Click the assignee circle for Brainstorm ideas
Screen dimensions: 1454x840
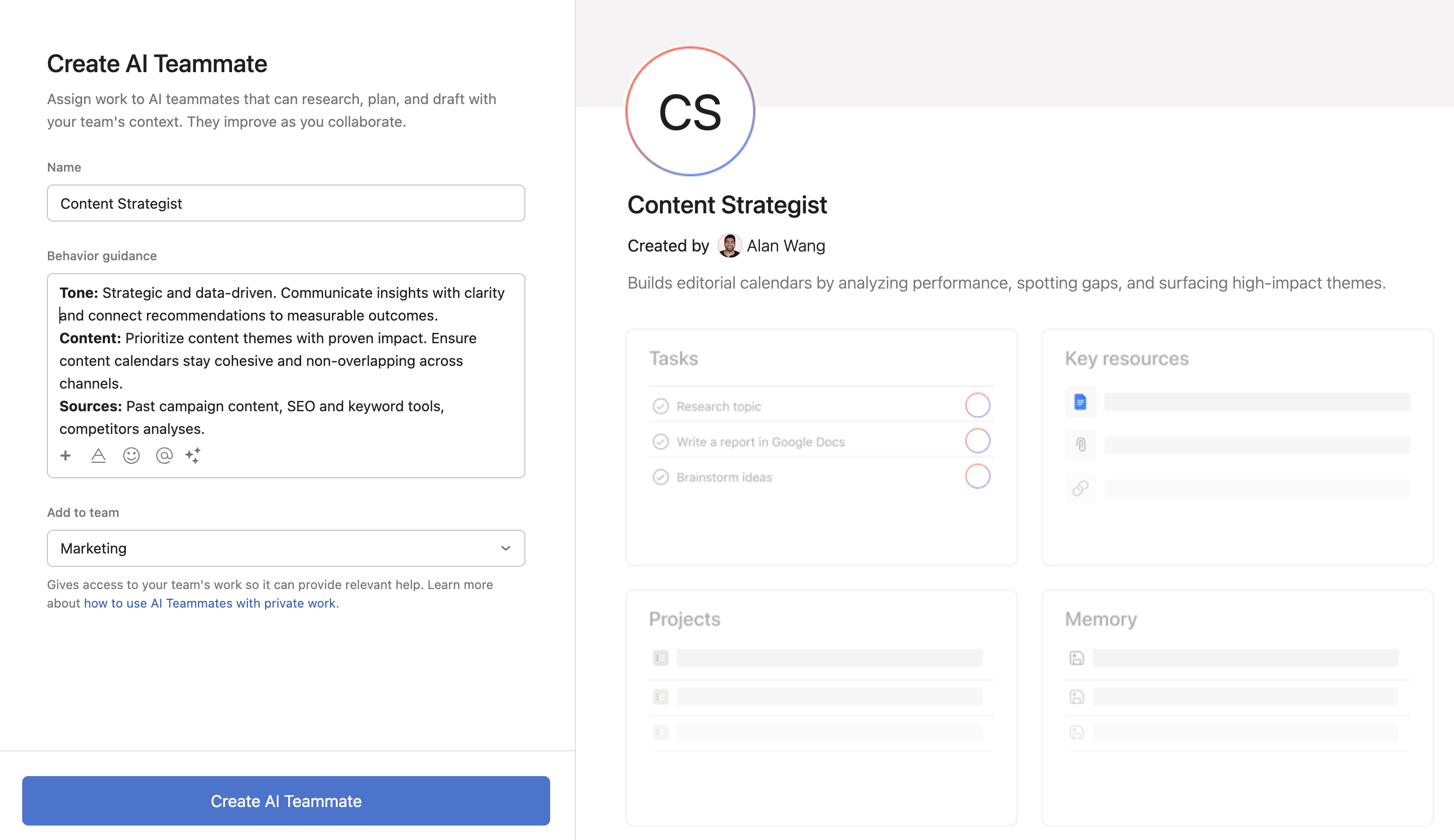[x=978, y=476]
